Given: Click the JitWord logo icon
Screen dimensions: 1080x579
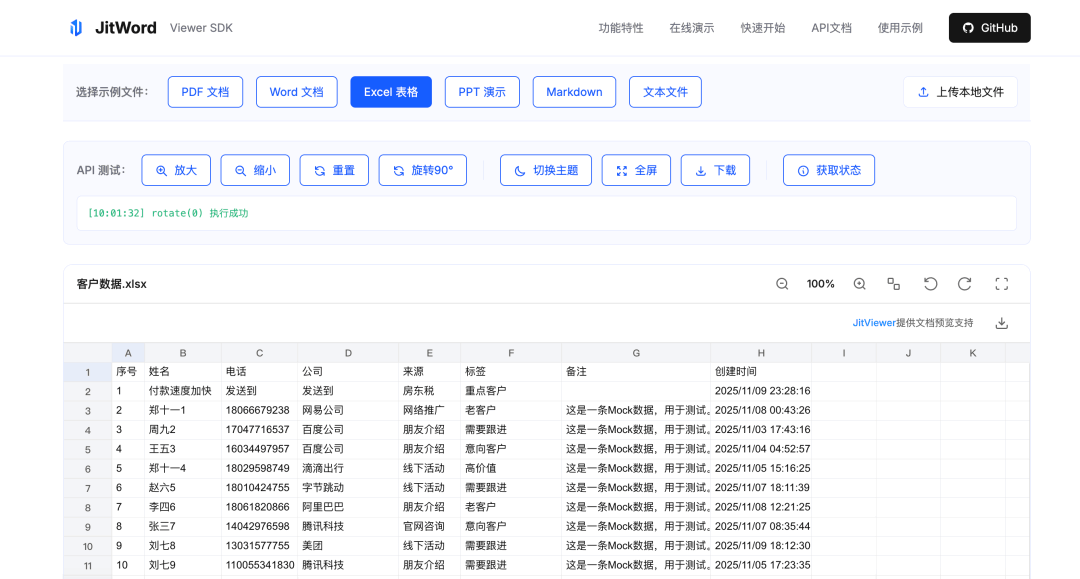Looking at the screenshot, I should (x=76, y=28).
